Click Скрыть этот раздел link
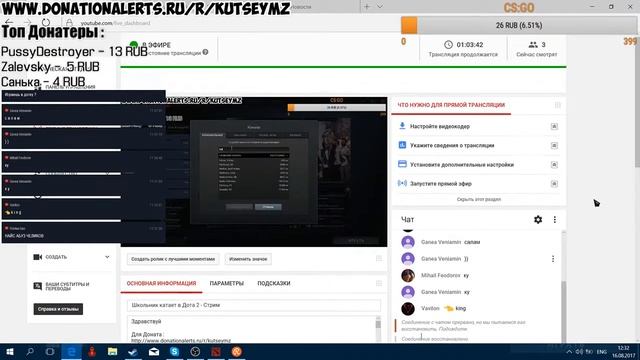640x360 pixels. click(x=478, y=199)
